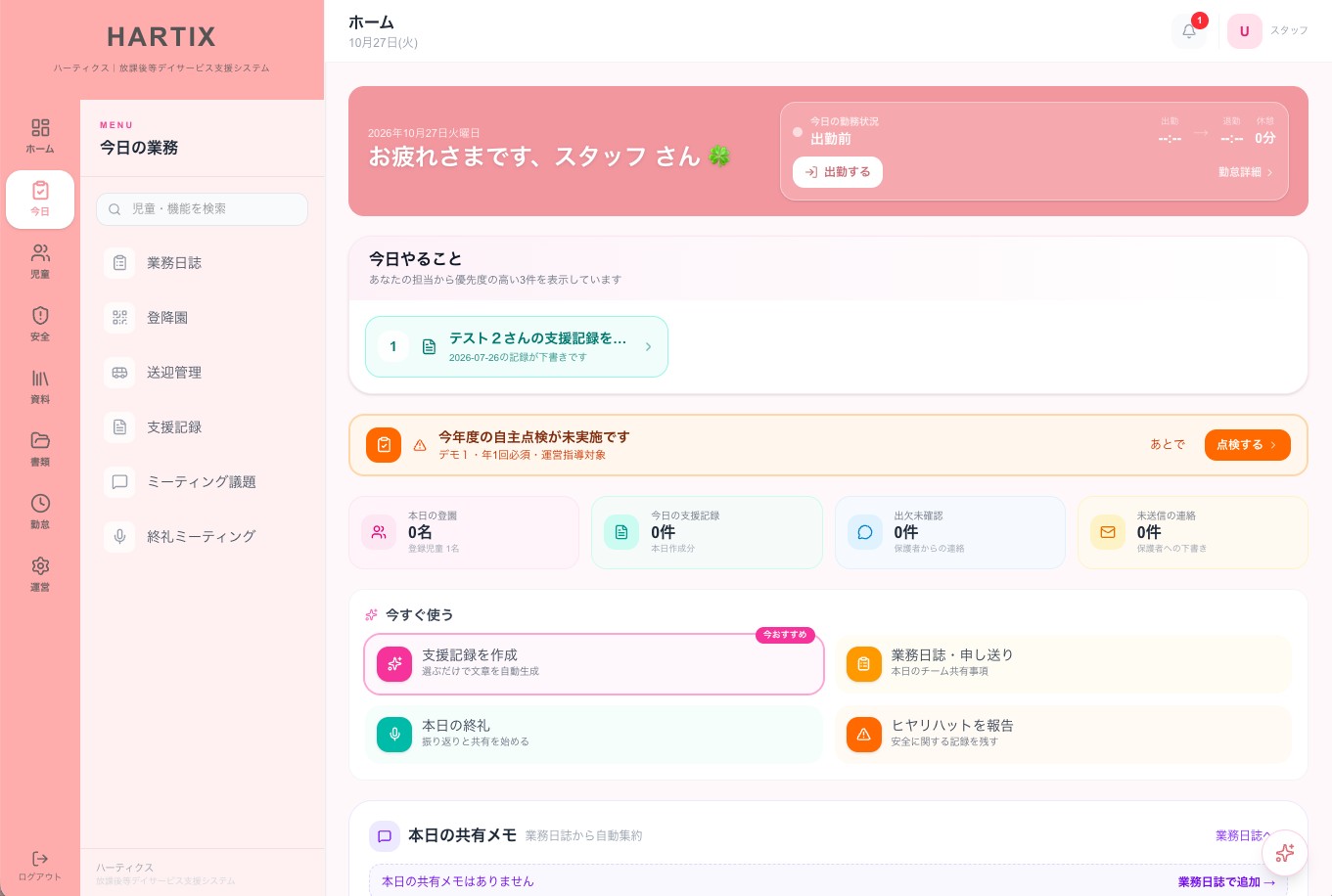Open the 書類 folder icon in sidebar
Viewport: 1332px width, 896px height.
point(40,449)
